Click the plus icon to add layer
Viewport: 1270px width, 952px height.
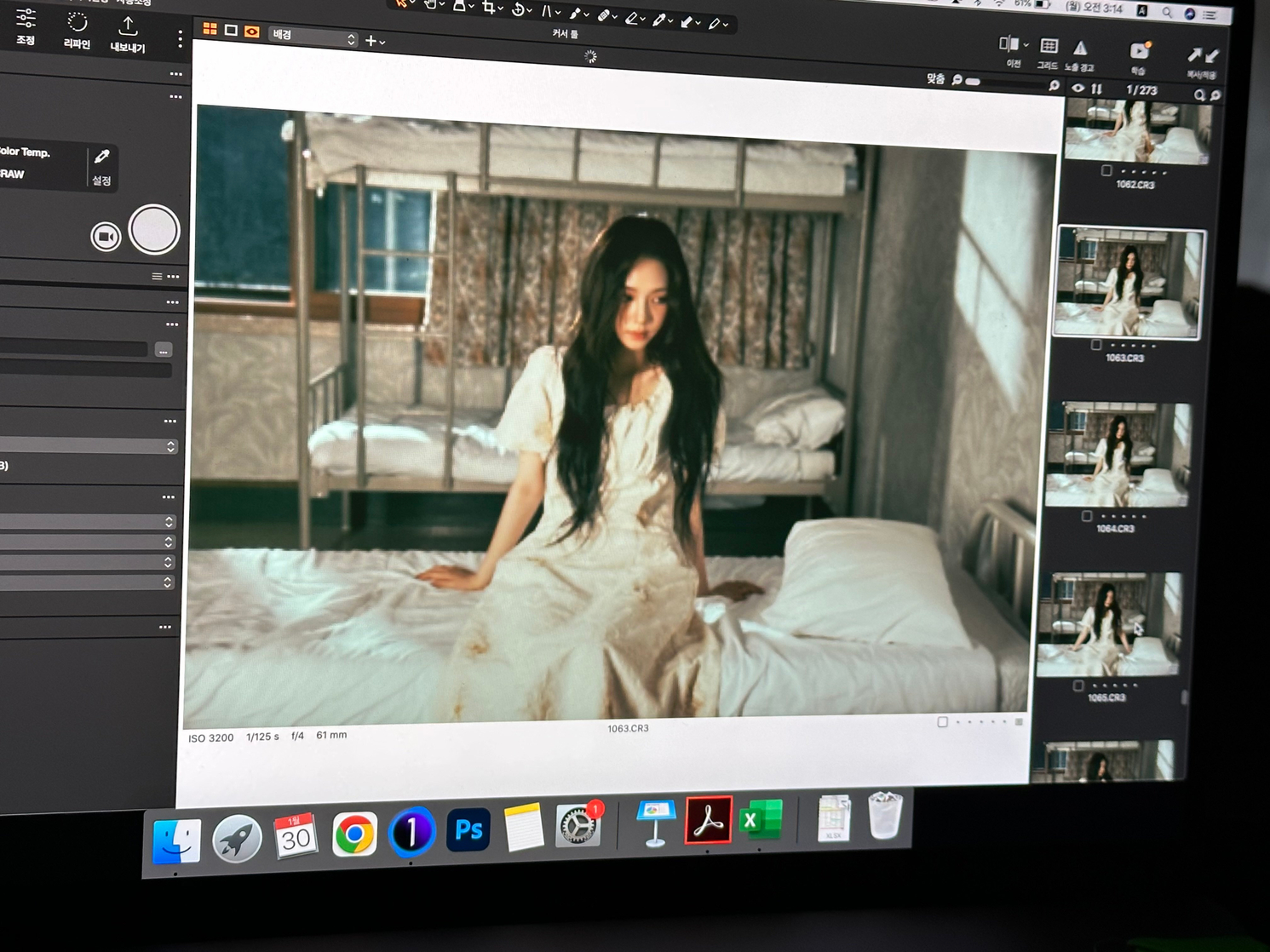[371, 40]
